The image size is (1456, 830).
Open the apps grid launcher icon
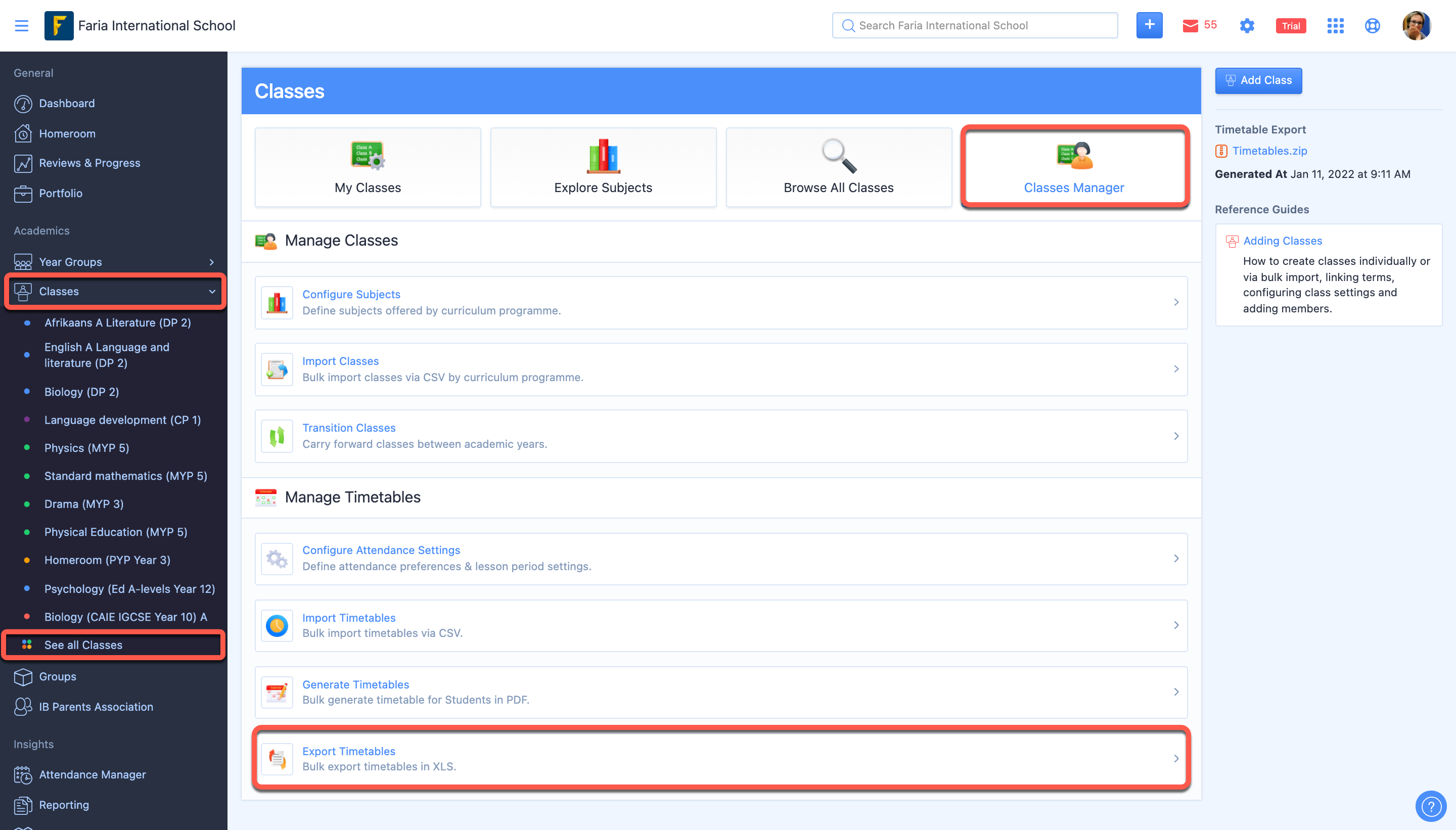pos(1335,26)
